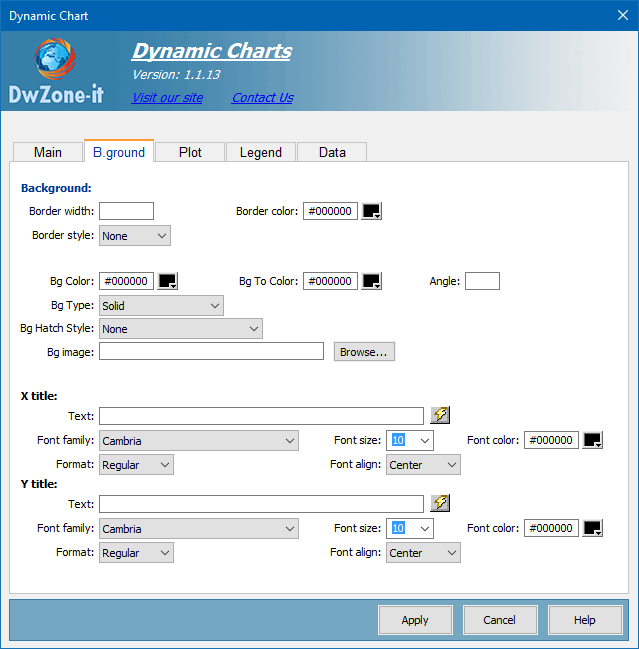Switch to the Legend tab
Viewport: 639px width, 649px height.
pyautogui.click(x=260, y=152)
